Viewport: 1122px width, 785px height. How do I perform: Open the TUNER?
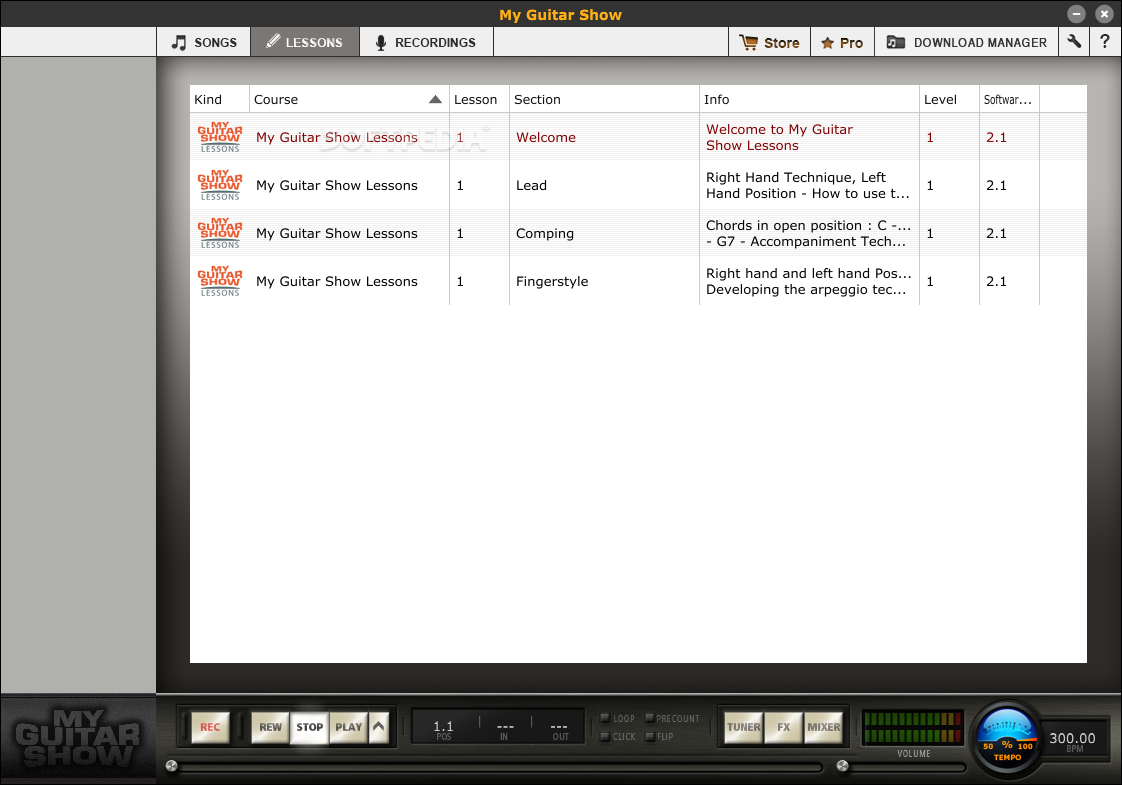pos(743,727)
